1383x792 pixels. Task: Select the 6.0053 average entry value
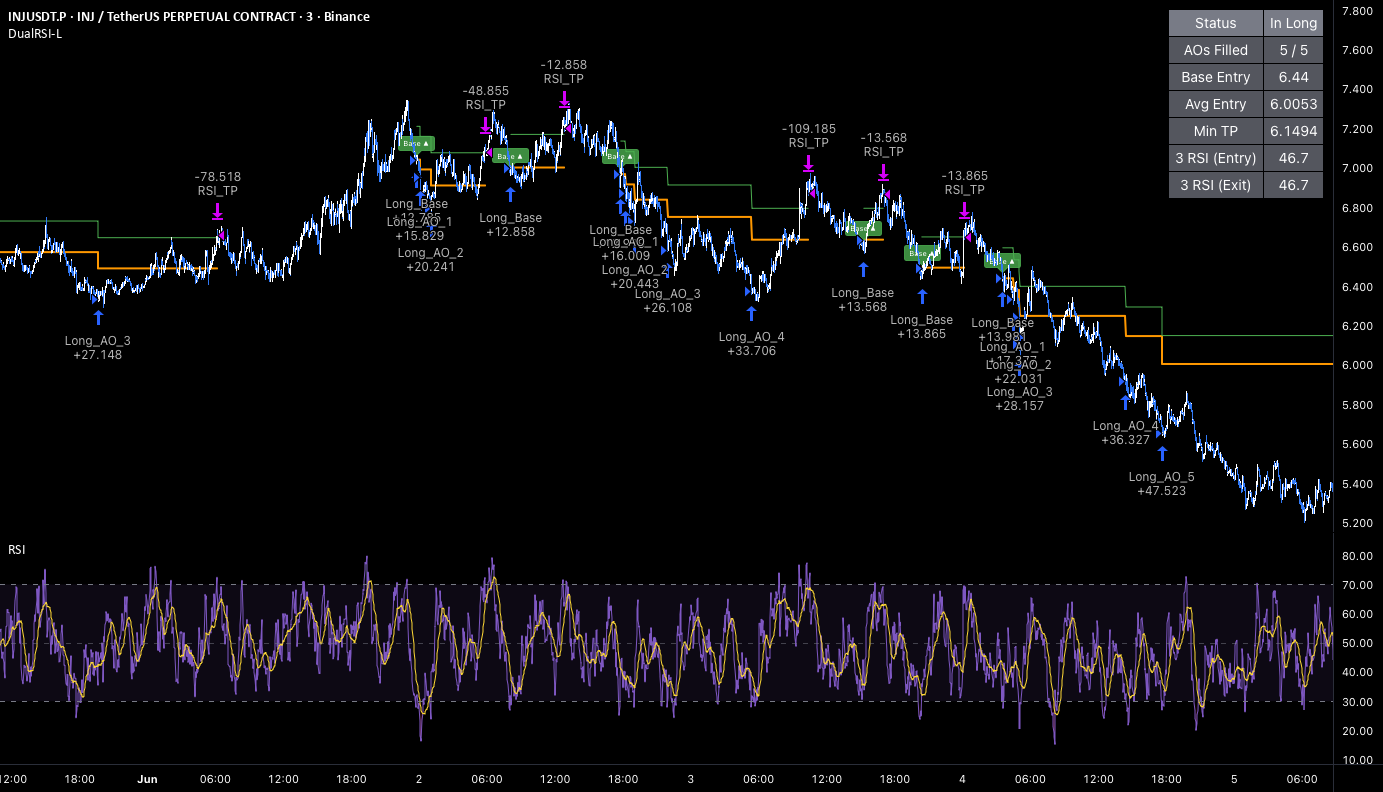[x=1293, y=104]
